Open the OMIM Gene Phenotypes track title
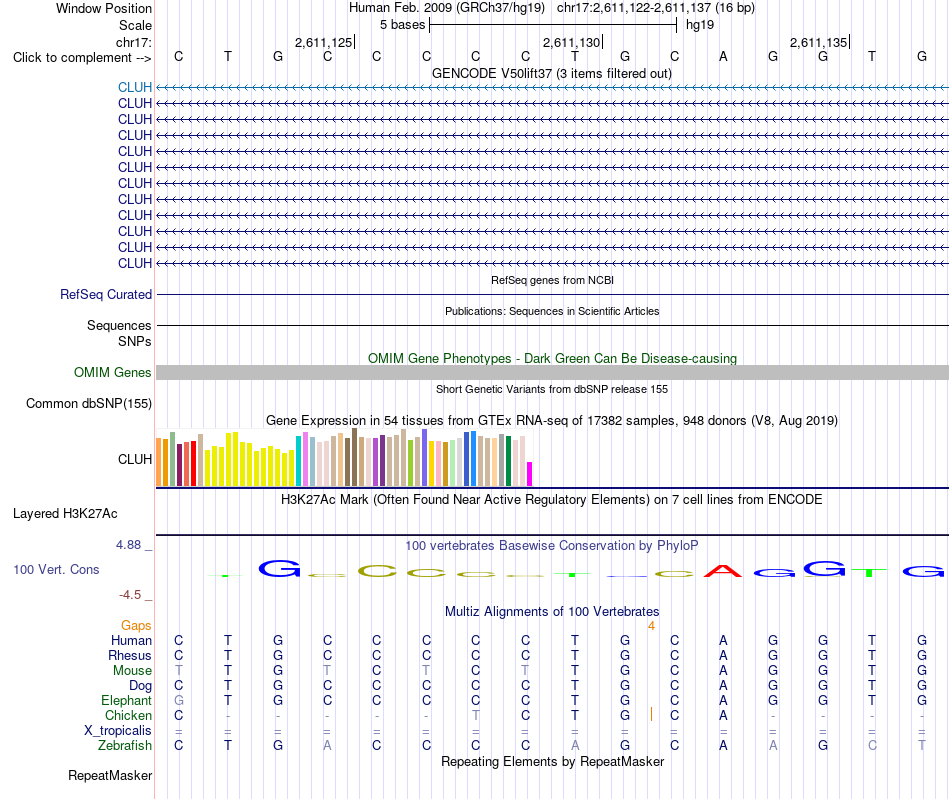The height and width of the screenshot is (799, 950). click(x=552, y=359)
